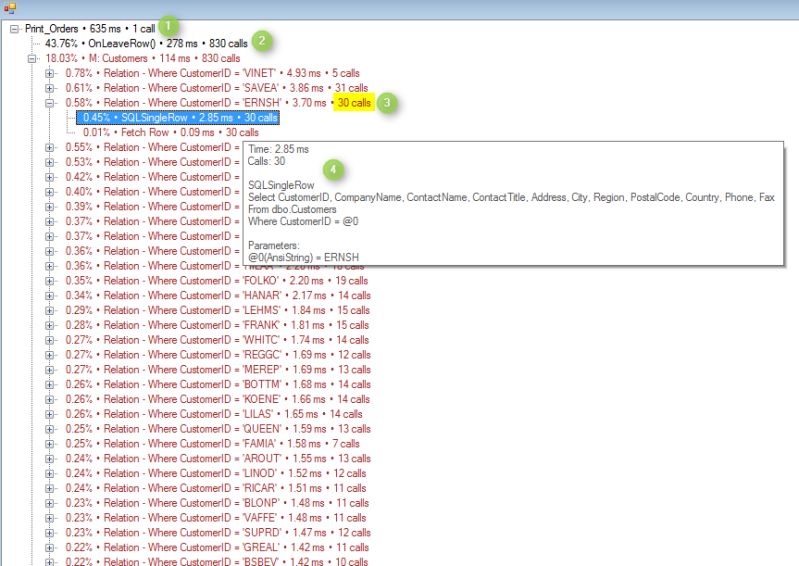This screenshot has width=799, height=566.
Task: Expand the 'RICAR' relation node
Action: 49,488
